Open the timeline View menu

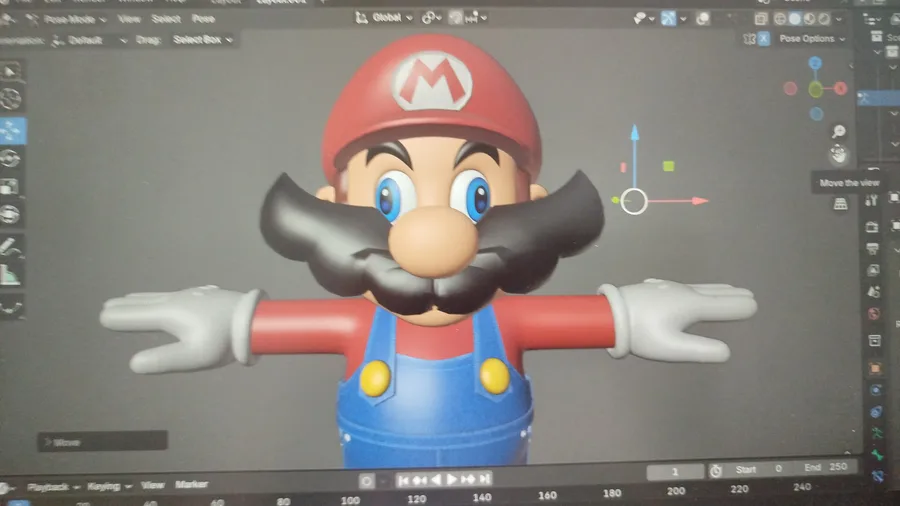[152, 485]
